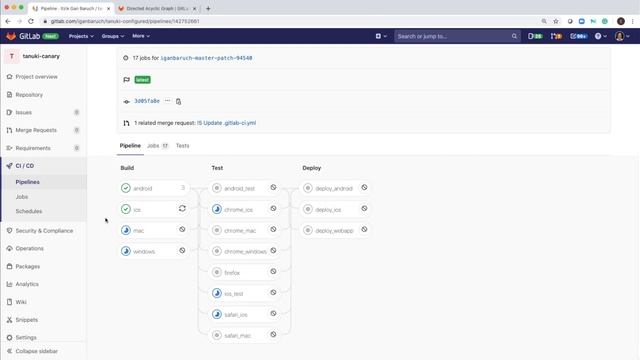Open merge requests counter in header
The height and width of the screenshot is (360, 640).
click(x=556, y=36)
